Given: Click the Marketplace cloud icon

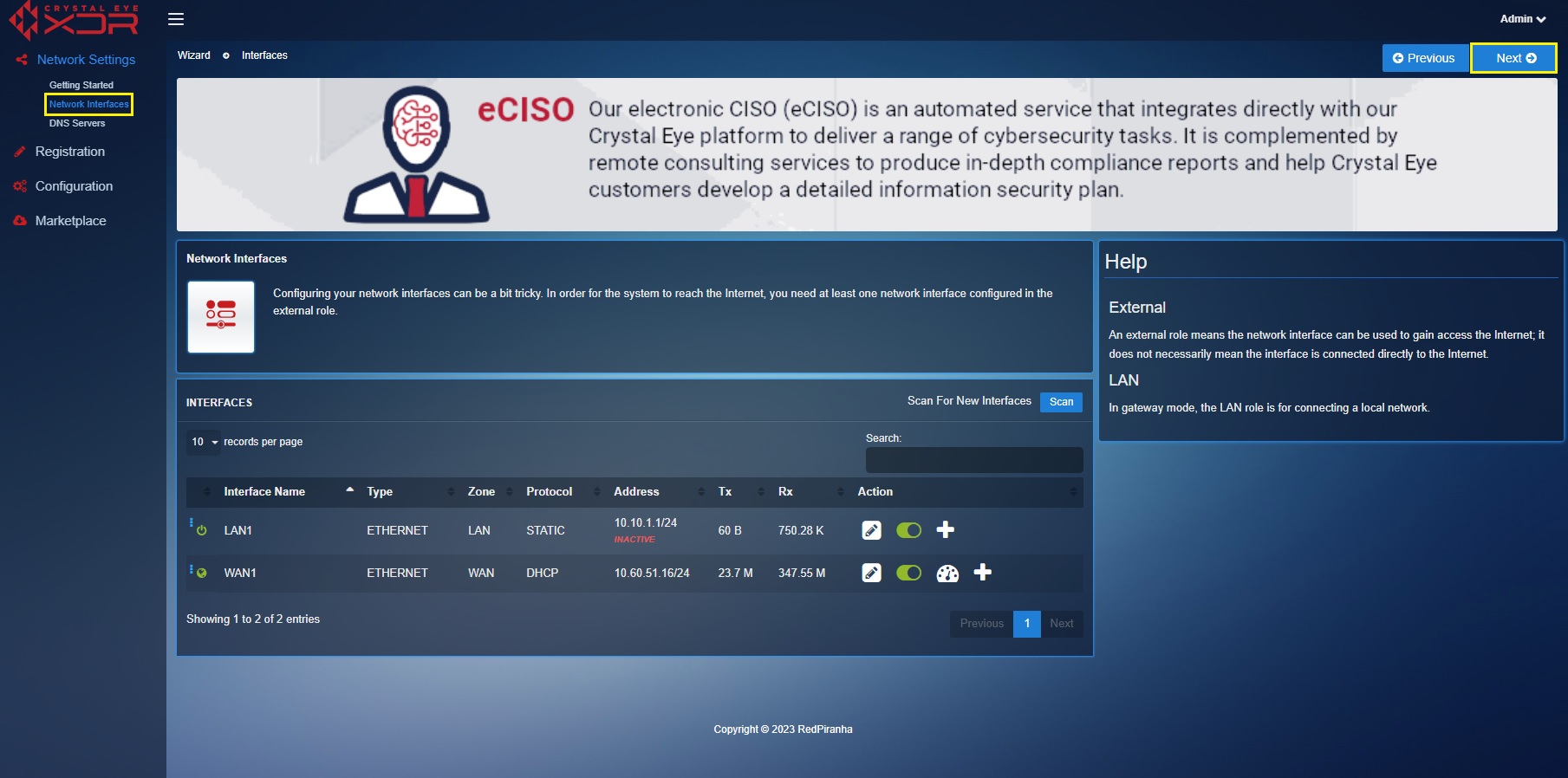Looking at the screenshot, I should (20, 221).
